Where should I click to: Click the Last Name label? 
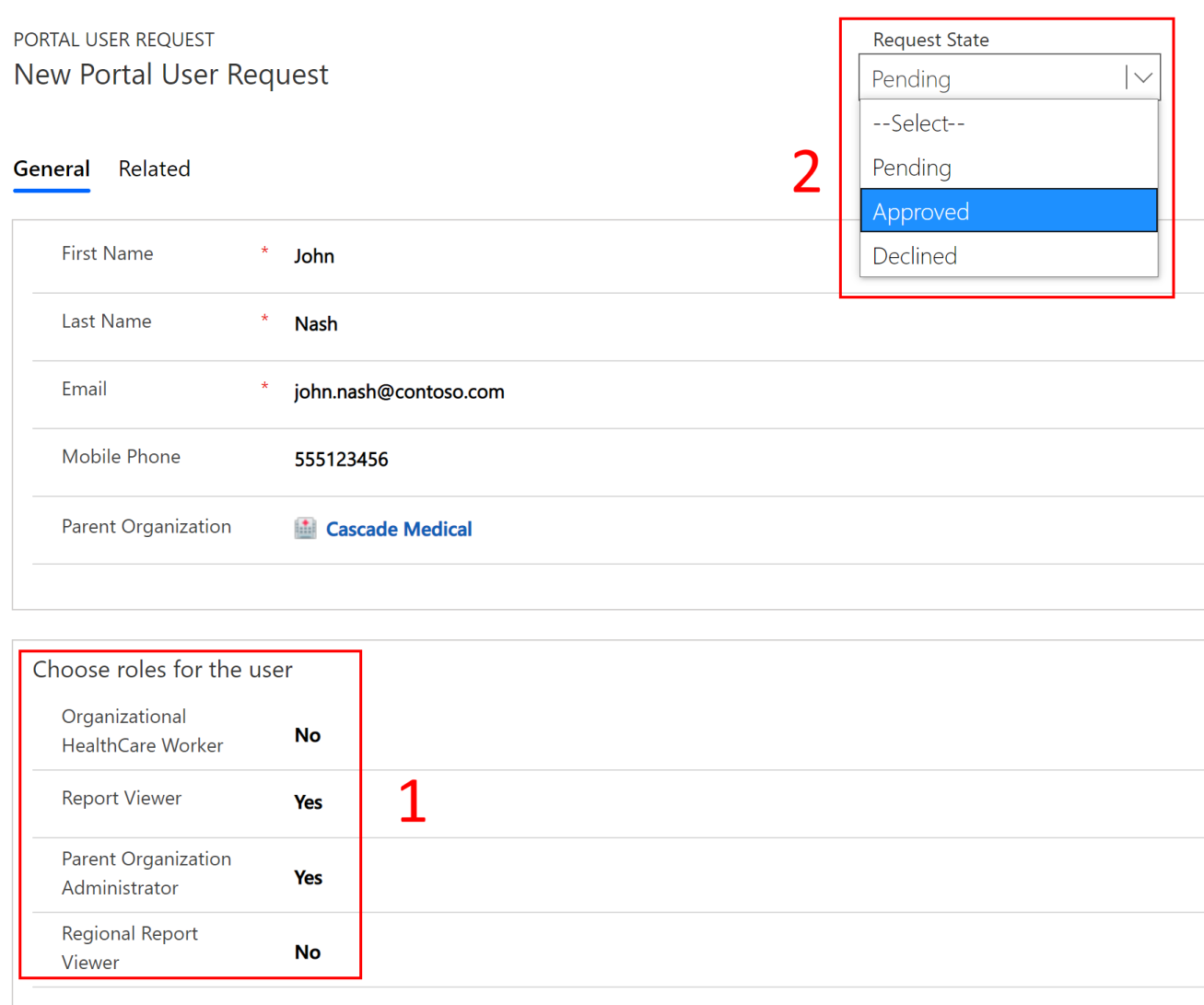click(x=107, y=321)
